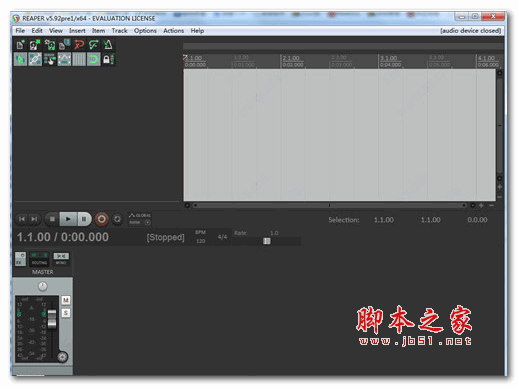
Task: Click the 4.1.00 ruler marker
Action: [x=486, y=58]
